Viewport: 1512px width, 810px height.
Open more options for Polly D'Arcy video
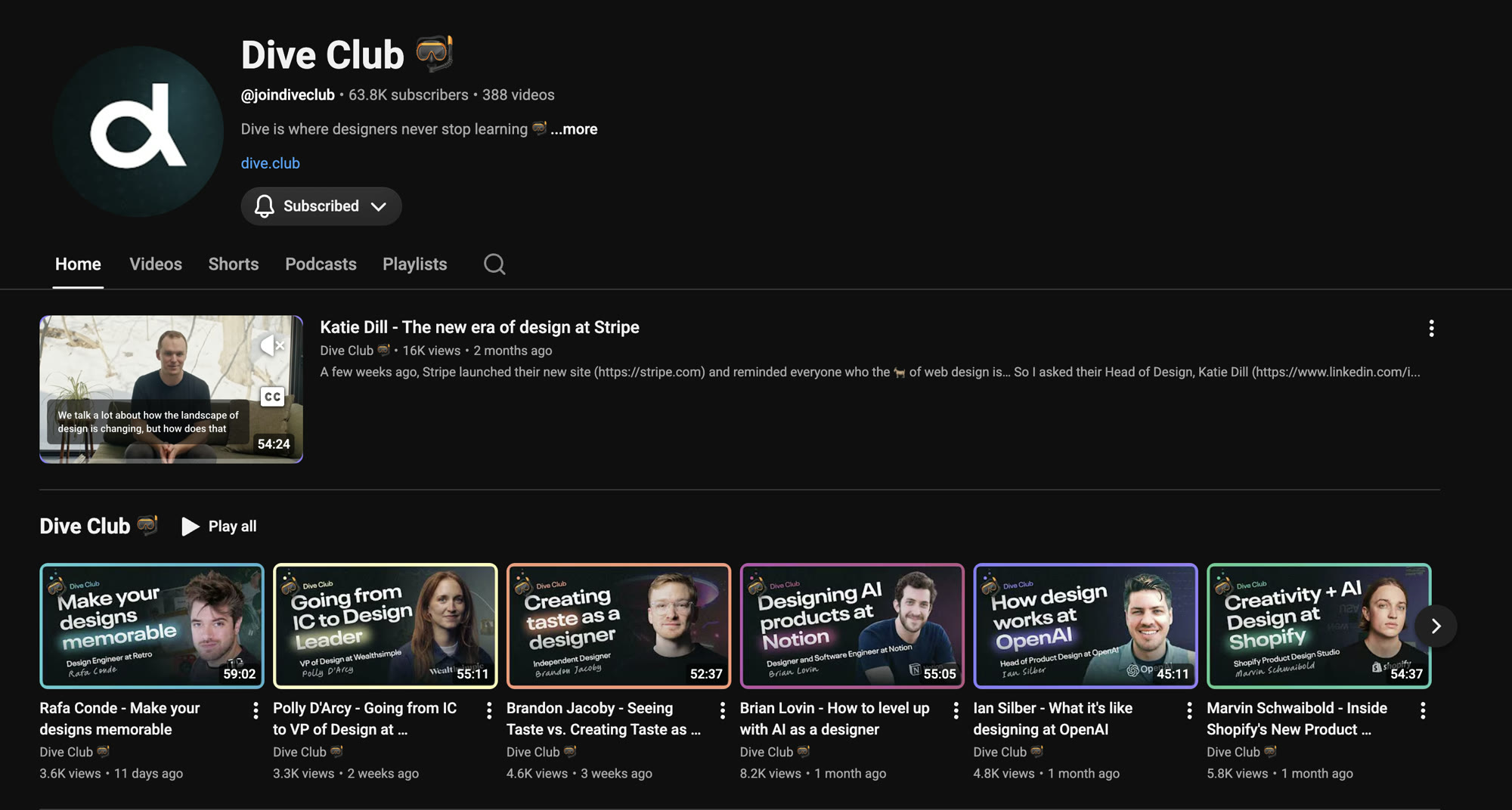click(489, 710)
